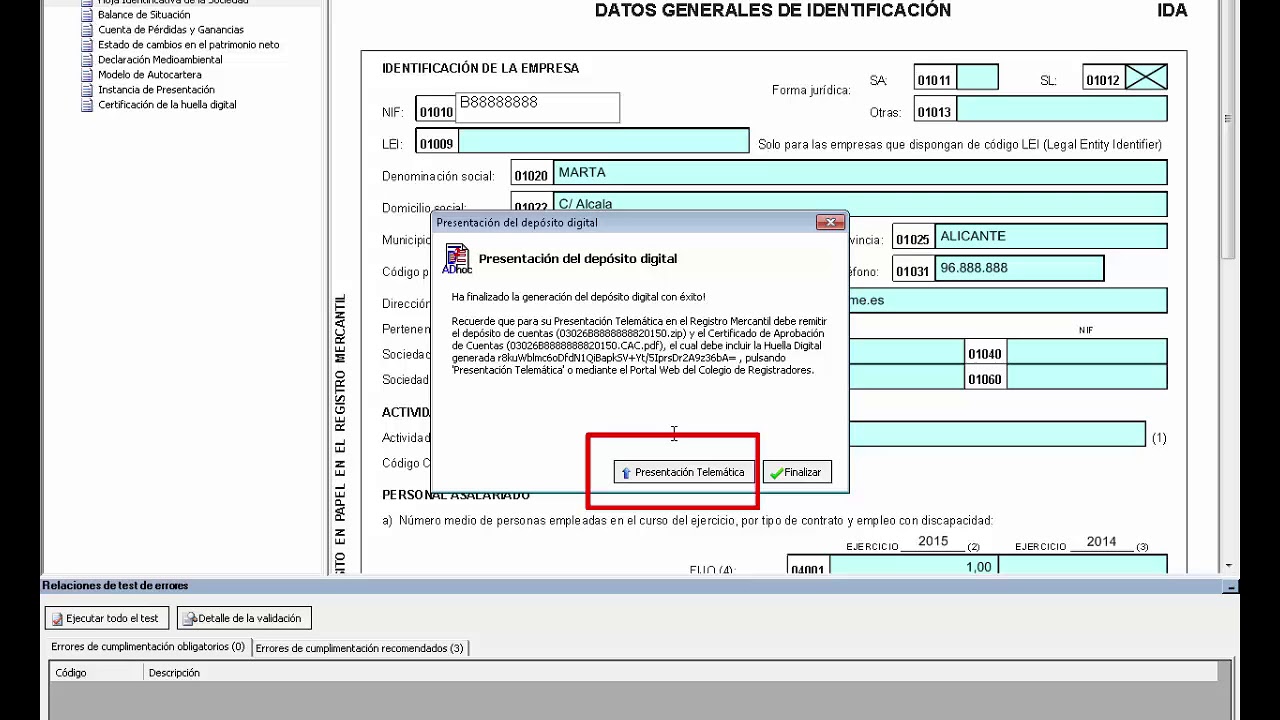Open Modelo de Autocartera tree item
The width and height of the screenshot is (1280, 720).
tap(150, 75)
